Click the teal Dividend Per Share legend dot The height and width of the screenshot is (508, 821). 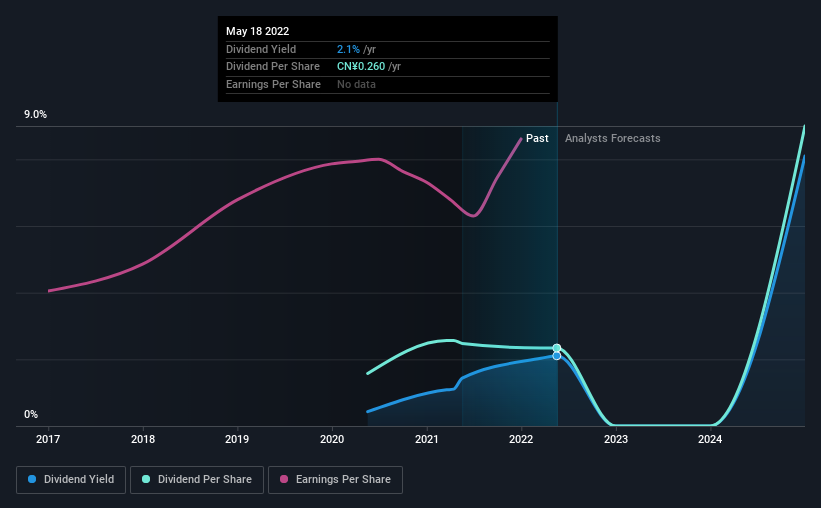click(146, 479)
